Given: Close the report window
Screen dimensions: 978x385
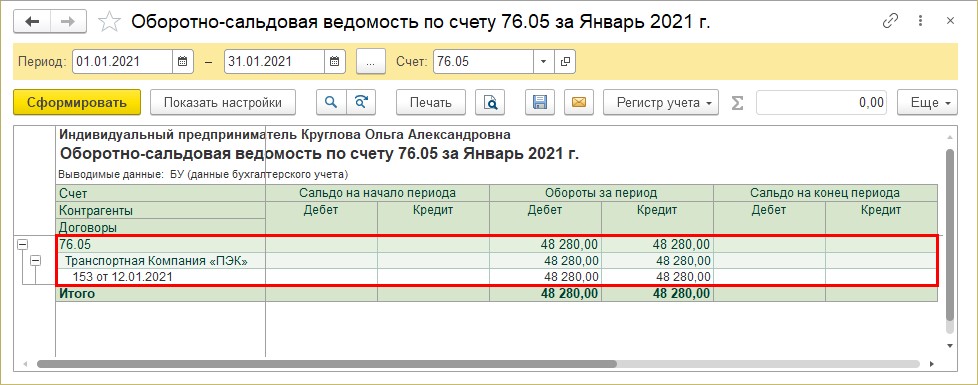Looking at the screenshot, I should [951, 21].
